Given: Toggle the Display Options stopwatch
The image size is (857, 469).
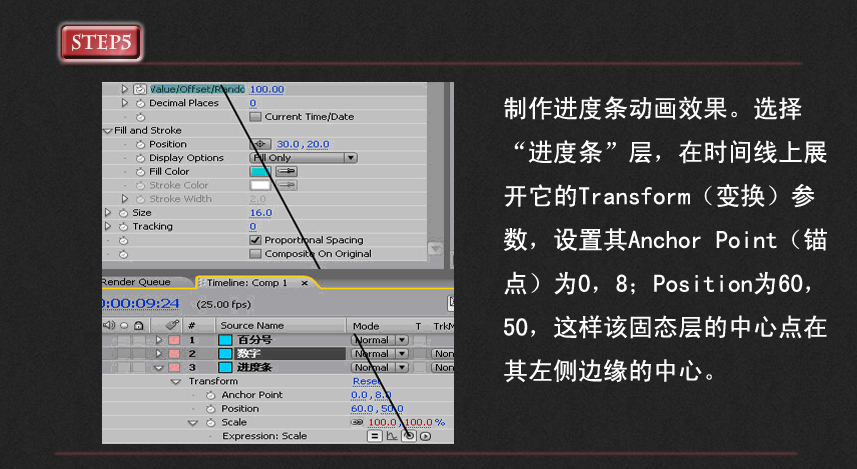Looking at the screenshot, I should (x=140, y=158).
